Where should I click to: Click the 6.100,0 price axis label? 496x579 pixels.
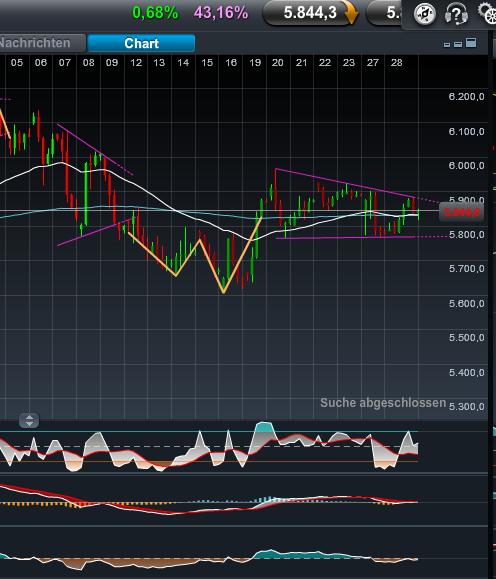466,131
